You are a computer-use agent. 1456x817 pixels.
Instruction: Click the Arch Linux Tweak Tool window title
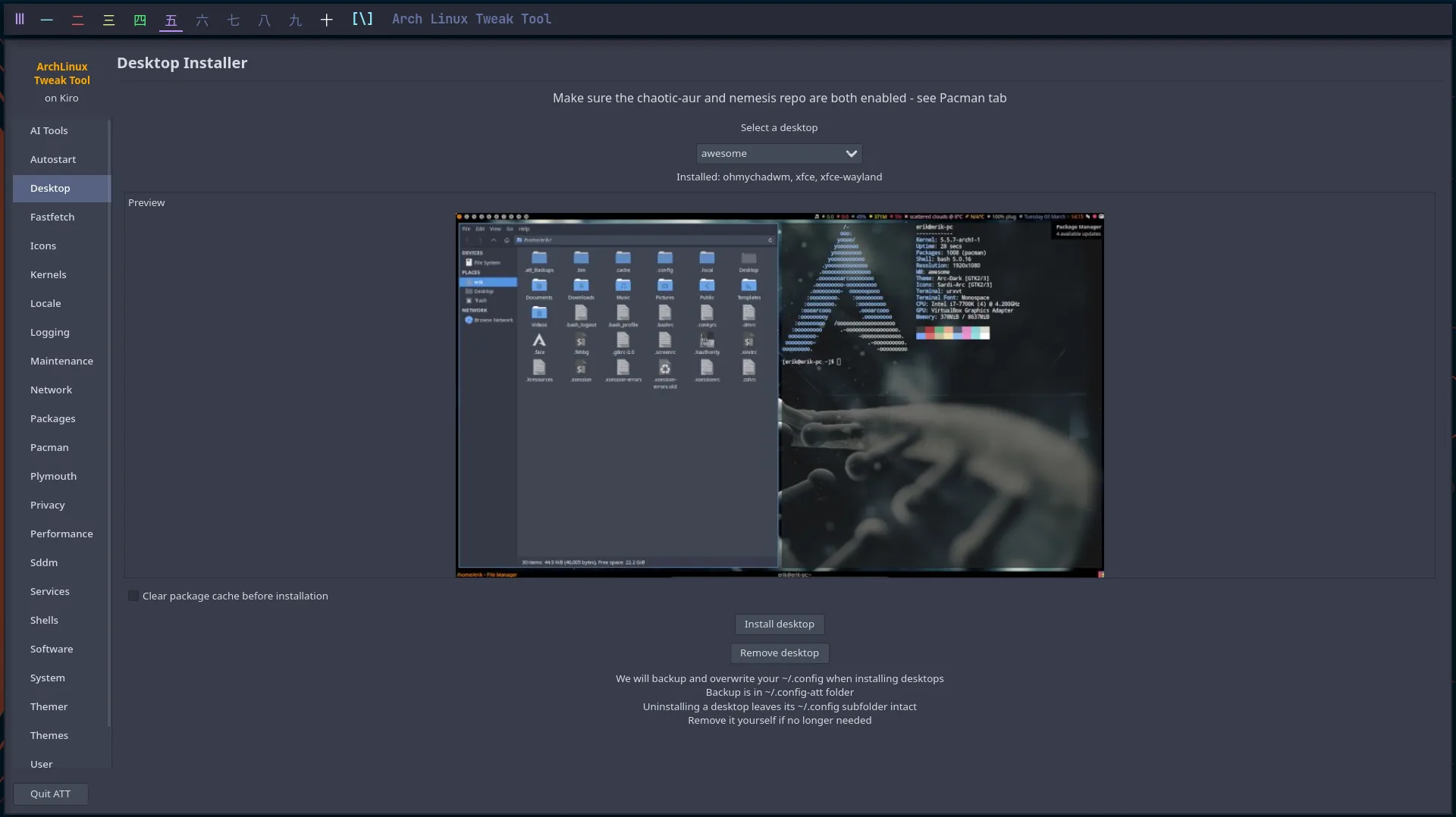472,19
